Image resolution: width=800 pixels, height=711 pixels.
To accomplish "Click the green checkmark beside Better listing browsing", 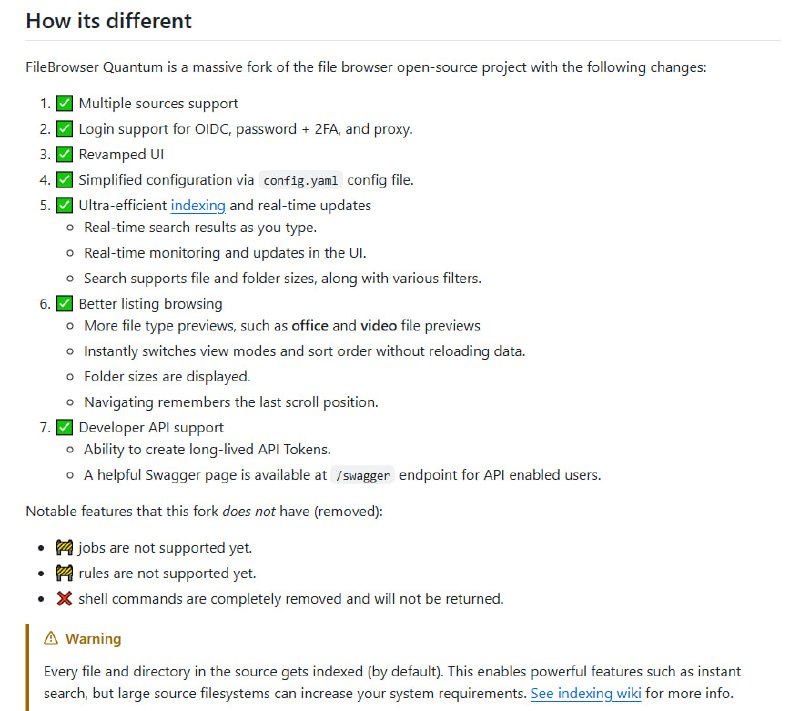I will click(64, 304).
